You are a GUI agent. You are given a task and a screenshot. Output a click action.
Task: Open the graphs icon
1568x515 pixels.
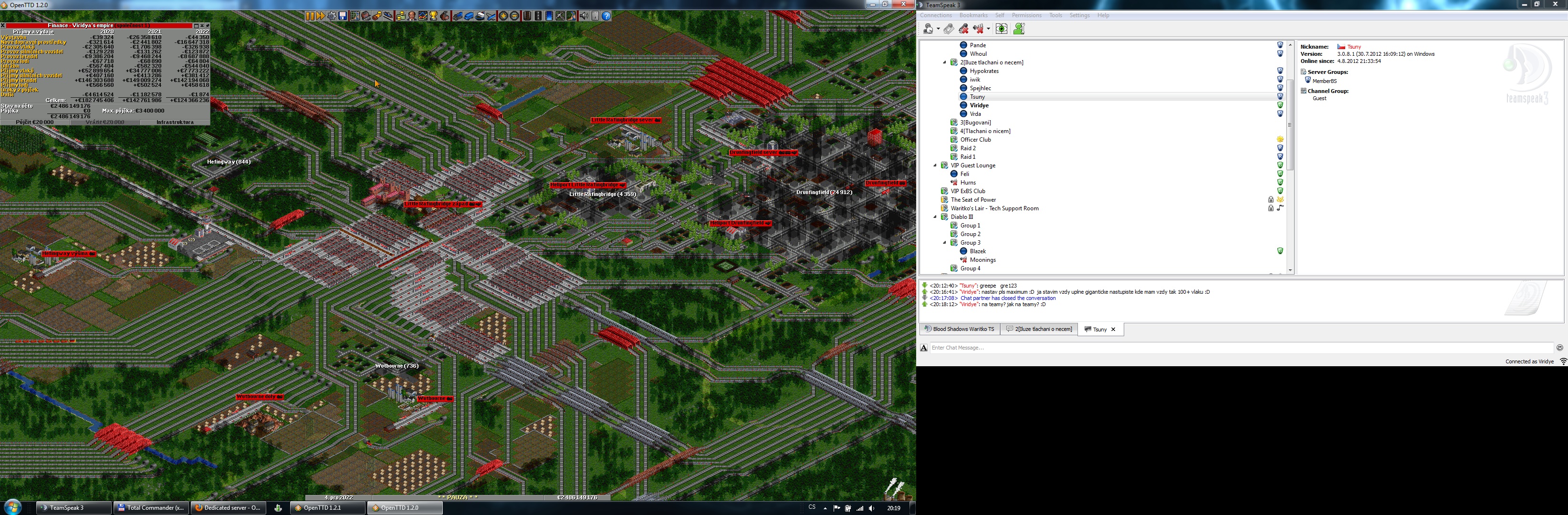(423, 16)
